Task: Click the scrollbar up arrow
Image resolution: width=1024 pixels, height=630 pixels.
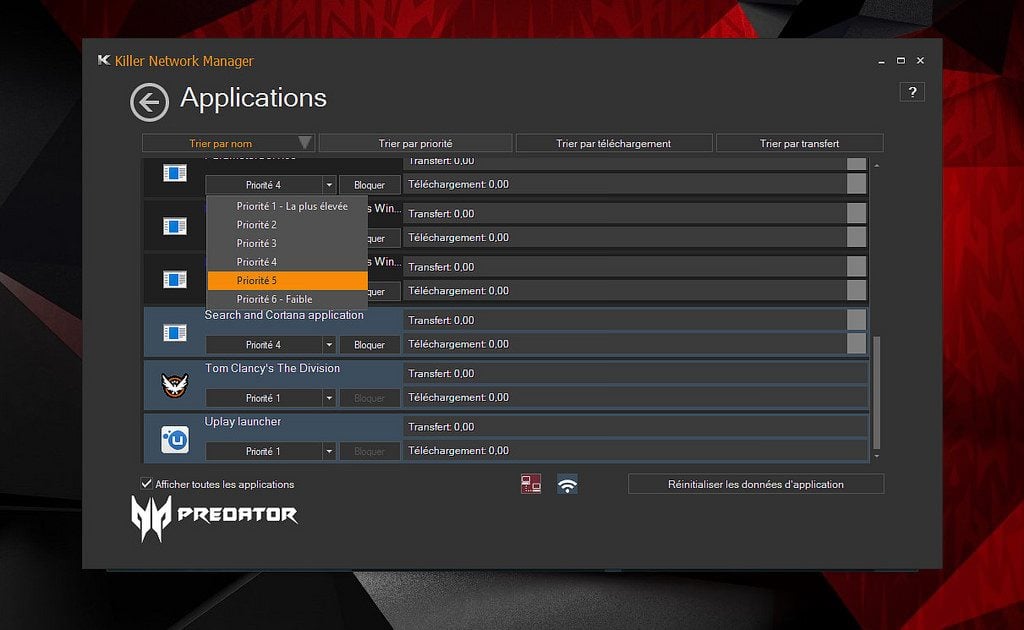Action: (876, 166)
